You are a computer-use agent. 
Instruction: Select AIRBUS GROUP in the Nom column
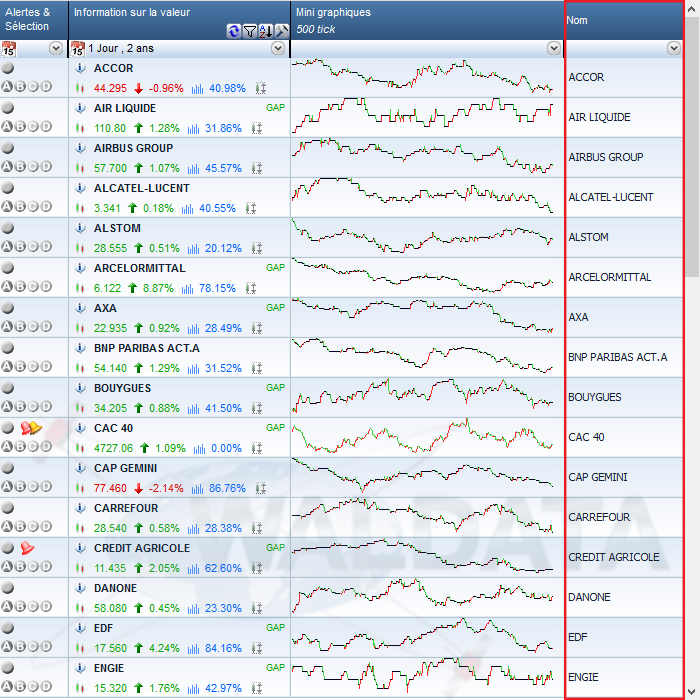click(605, 157)
